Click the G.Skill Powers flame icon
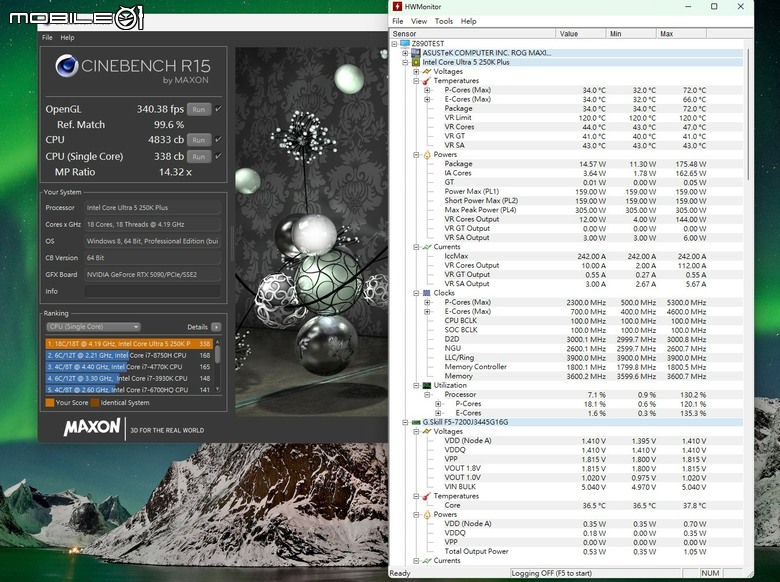This screenshot has width=780, height=582. (426, 514)
